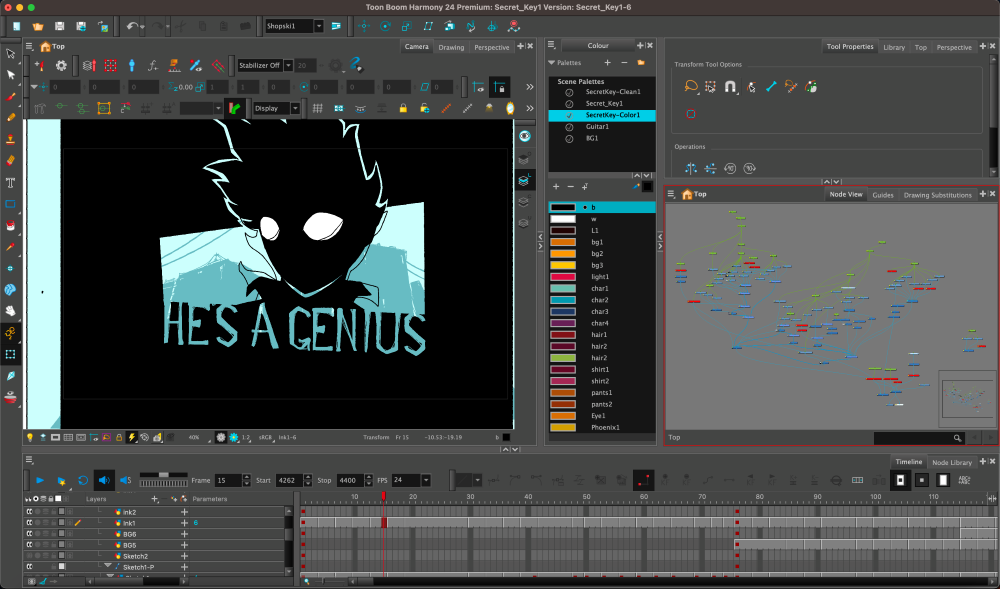Open the Stabilizer Off dropdown
1000x589 pixels.
(288, 65)
